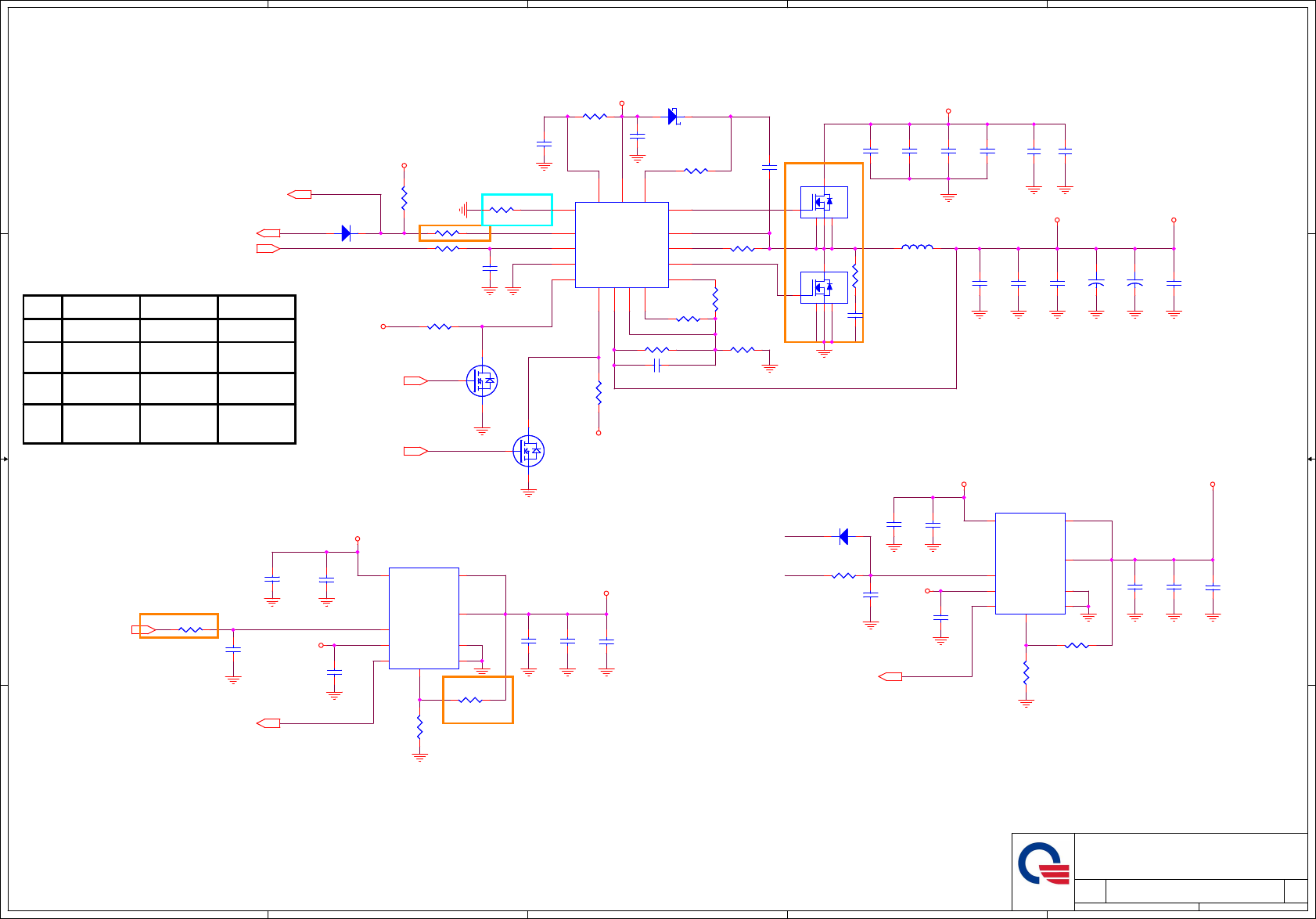The height and width of the screenshot is (919, 1316).
Task: Select the output port below the lower-left IC
Action: [268, 723]
